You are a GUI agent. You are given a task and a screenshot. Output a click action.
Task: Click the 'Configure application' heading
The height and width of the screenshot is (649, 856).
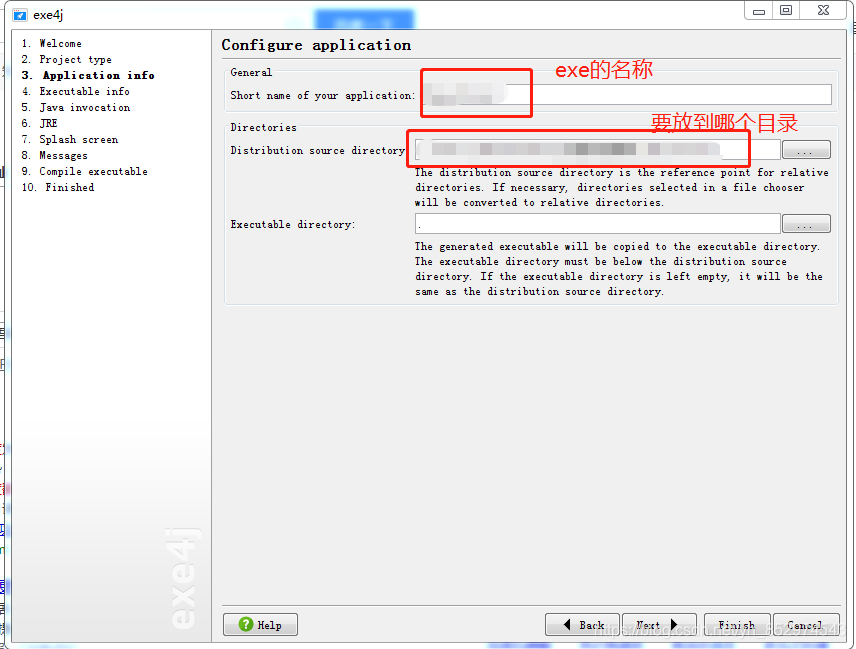tap(316, 45)
